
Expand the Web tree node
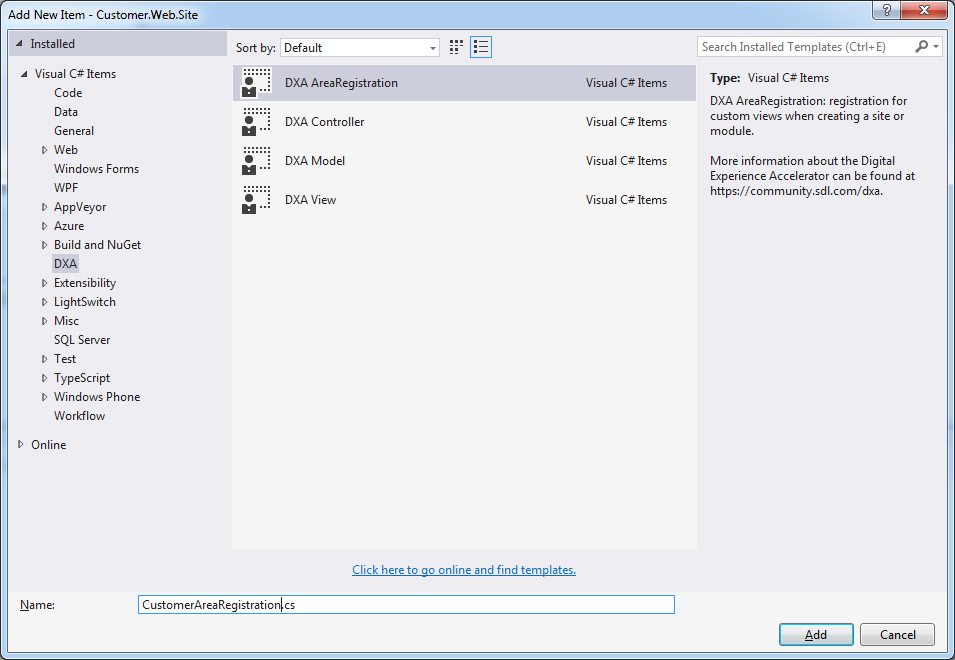[44, 150]
